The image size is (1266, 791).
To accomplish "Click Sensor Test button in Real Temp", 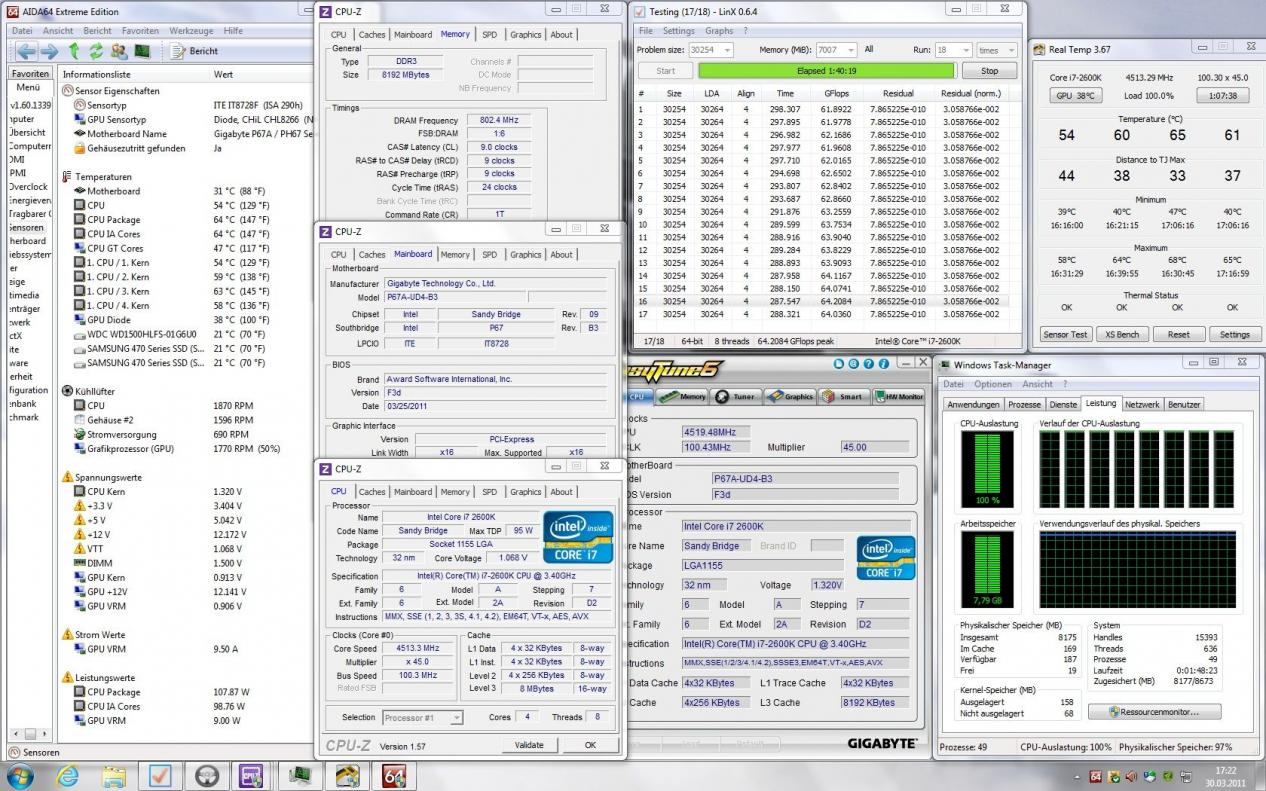I will coord(1064,334).
